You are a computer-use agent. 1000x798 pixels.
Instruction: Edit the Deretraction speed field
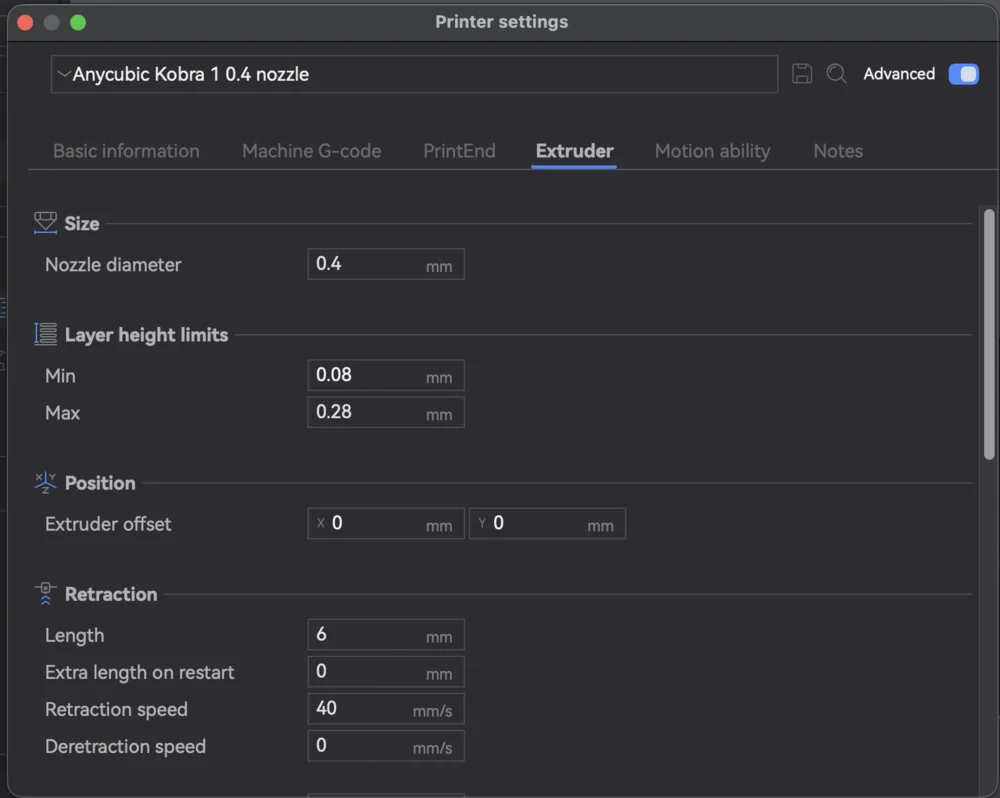tap(386, 746)
